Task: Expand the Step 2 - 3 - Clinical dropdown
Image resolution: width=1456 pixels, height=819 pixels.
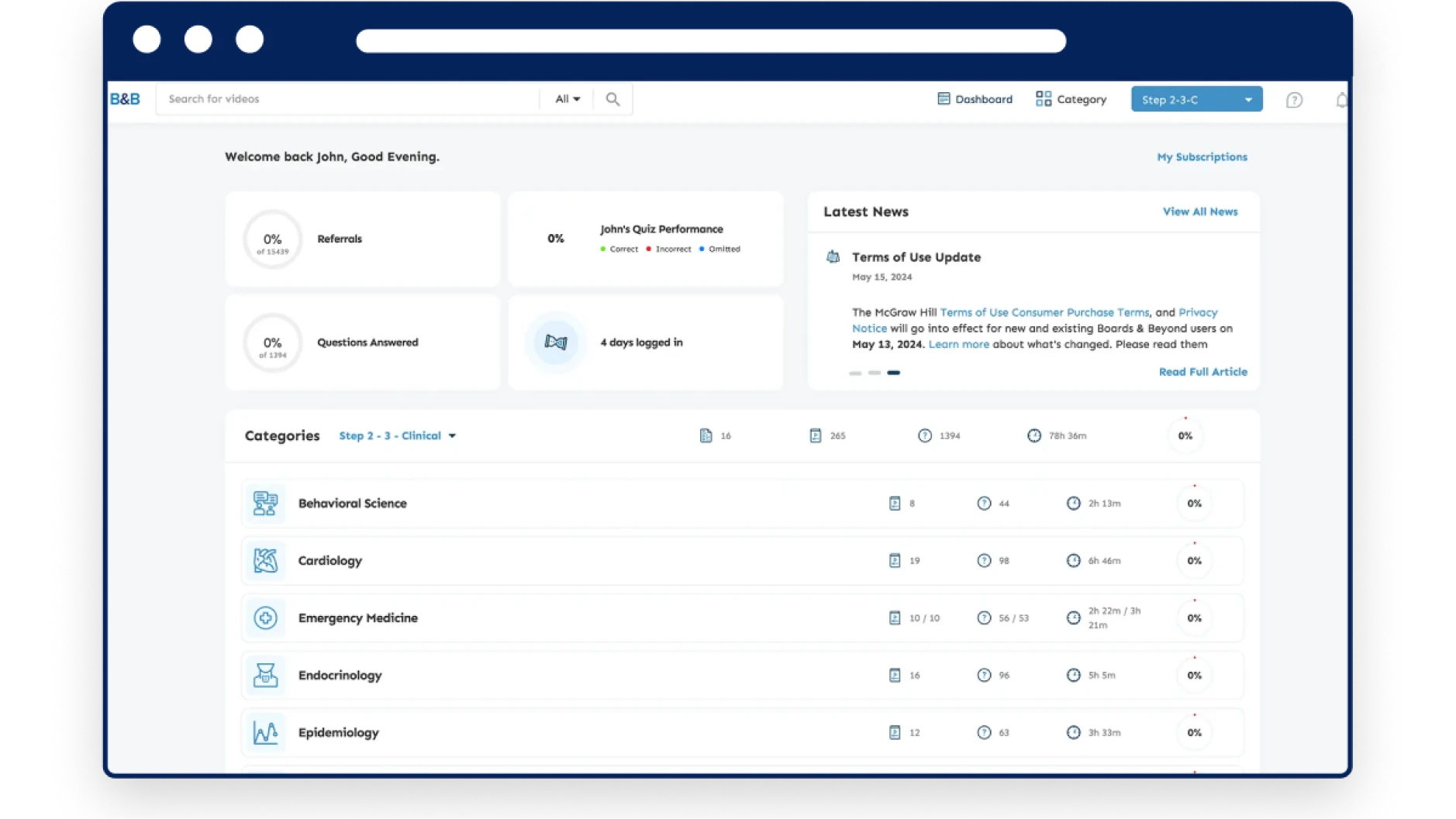Action: (397, 436)
